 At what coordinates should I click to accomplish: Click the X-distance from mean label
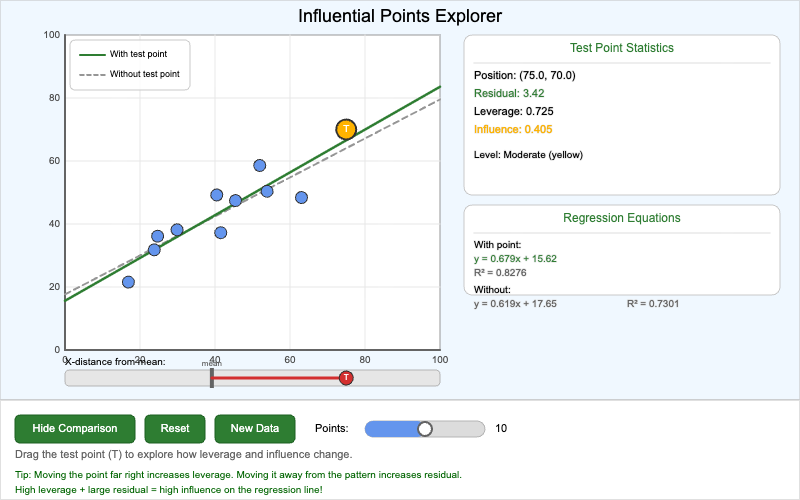tap(115, 362)
